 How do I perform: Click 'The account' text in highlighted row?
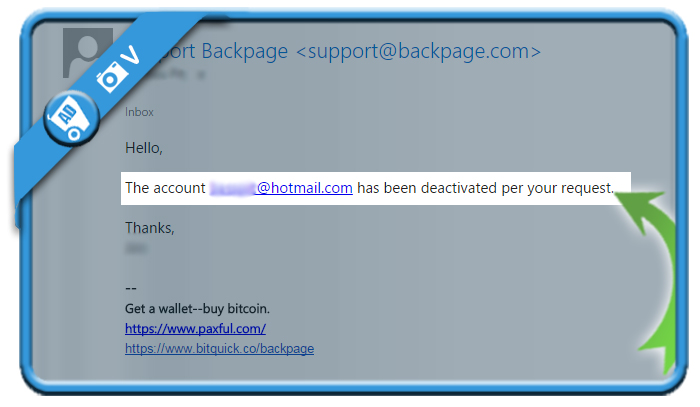165,188
